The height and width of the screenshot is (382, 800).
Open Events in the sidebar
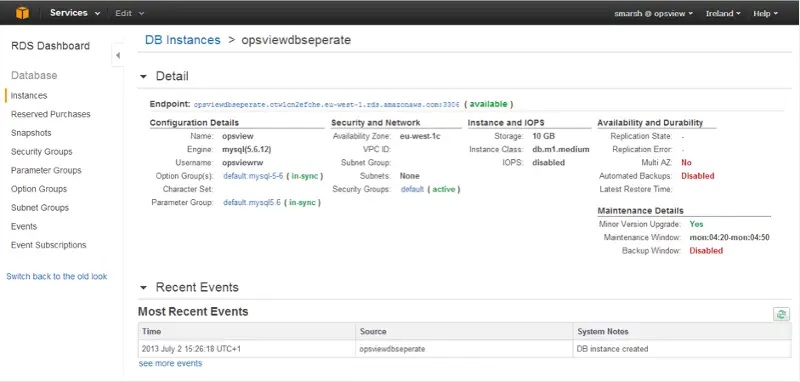click(x=24, y=226)
